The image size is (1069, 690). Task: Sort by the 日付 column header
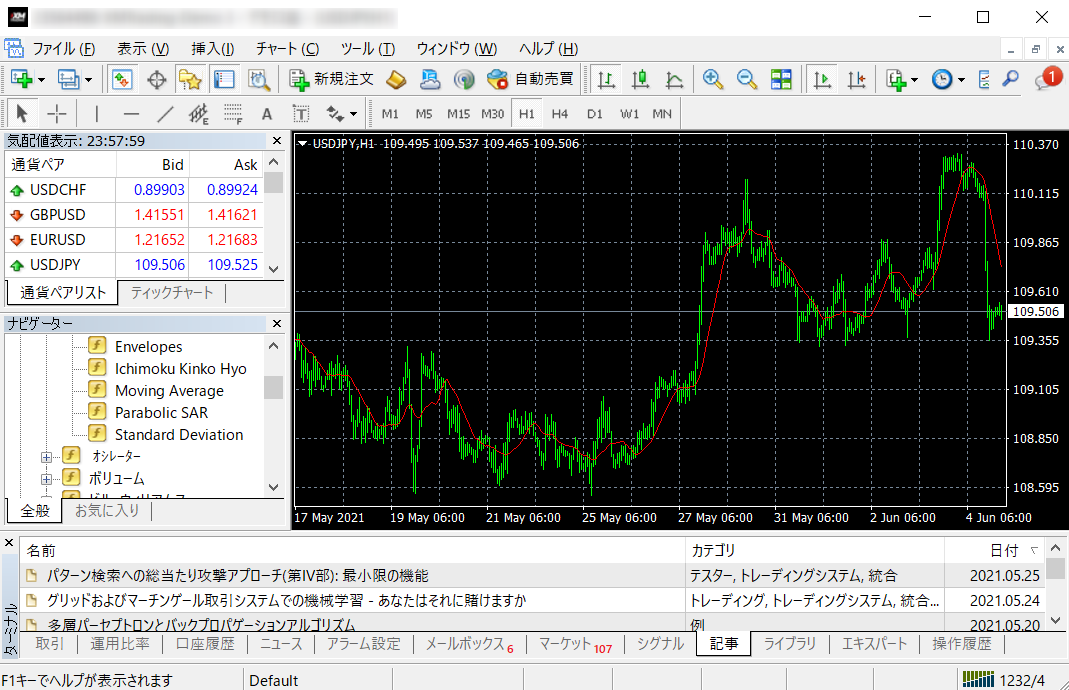tap(993, 550)
